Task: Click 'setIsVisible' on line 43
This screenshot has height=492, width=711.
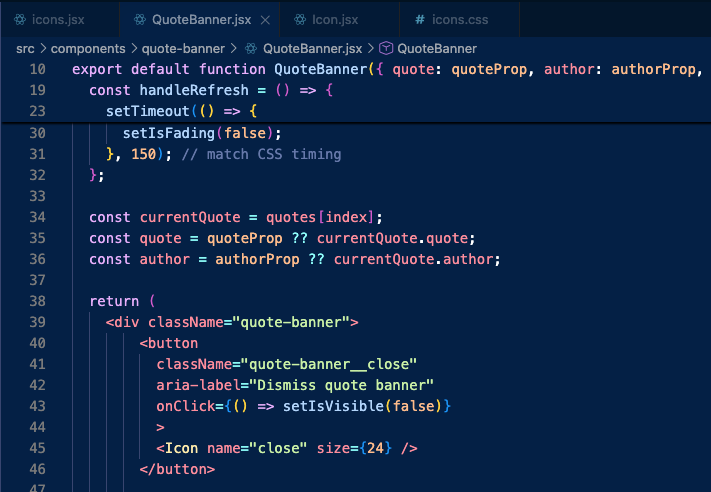Action: coord(333,406)
